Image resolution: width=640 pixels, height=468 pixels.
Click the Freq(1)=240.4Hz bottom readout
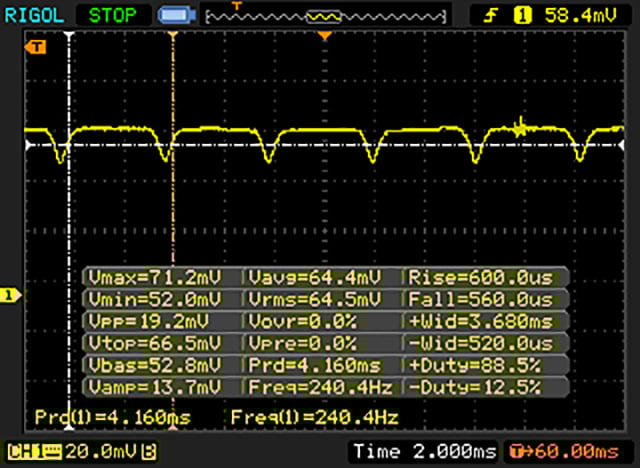pyautogui.click(x=314, y=417)
